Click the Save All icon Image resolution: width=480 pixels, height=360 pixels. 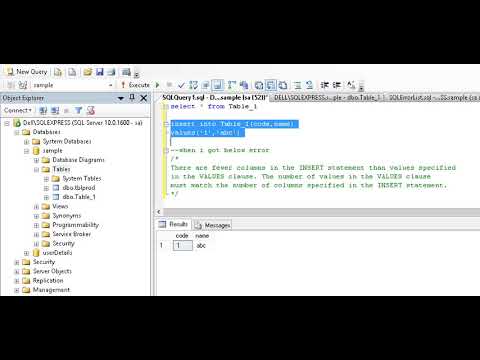111,72
